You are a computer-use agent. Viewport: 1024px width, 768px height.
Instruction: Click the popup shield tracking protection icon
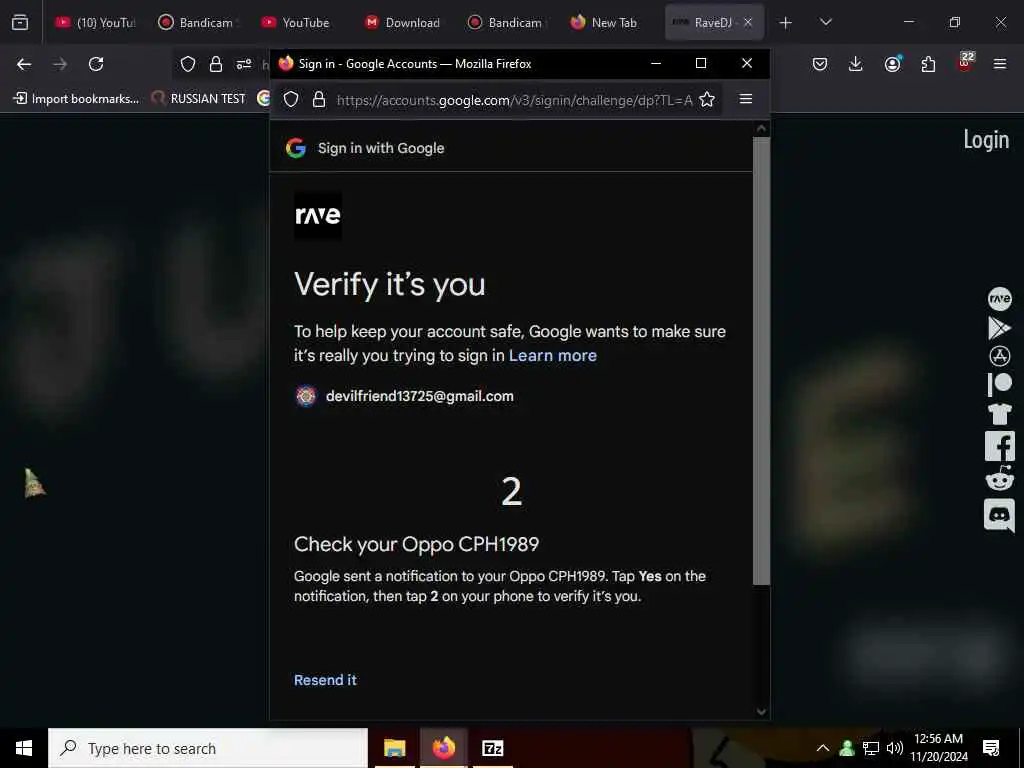[x=291, y=99]
